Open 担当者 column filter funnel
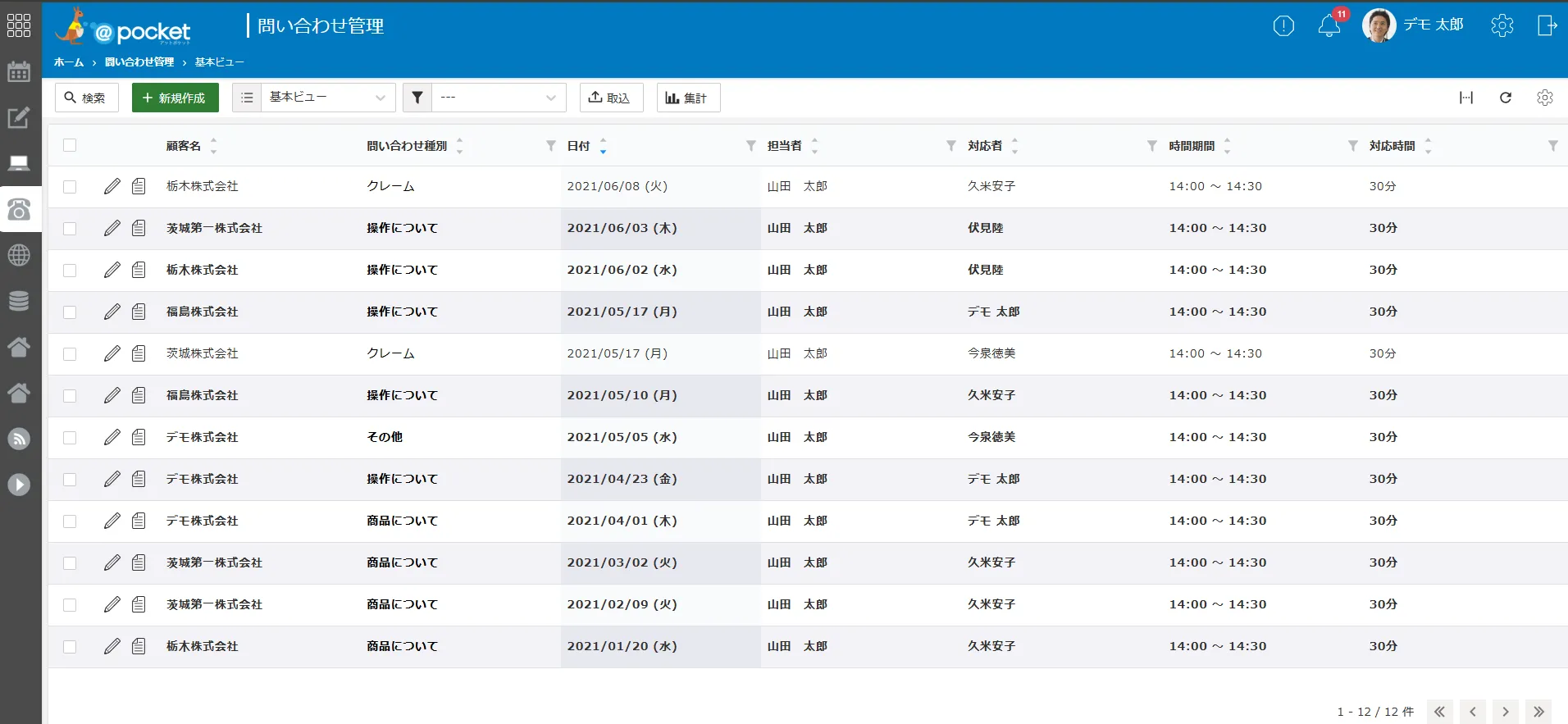Viewport: 1568px width, 724px height. (x=951, y=146)
